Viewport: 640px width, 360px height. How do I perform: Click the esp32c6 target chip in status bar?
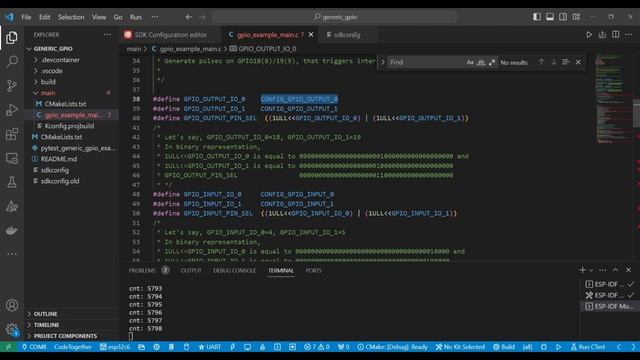pos(115,347)
